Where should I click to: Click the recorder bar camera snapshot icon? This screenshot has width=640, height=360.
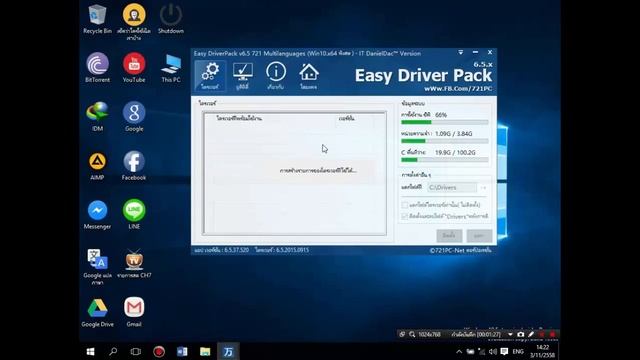click(520, 334)
